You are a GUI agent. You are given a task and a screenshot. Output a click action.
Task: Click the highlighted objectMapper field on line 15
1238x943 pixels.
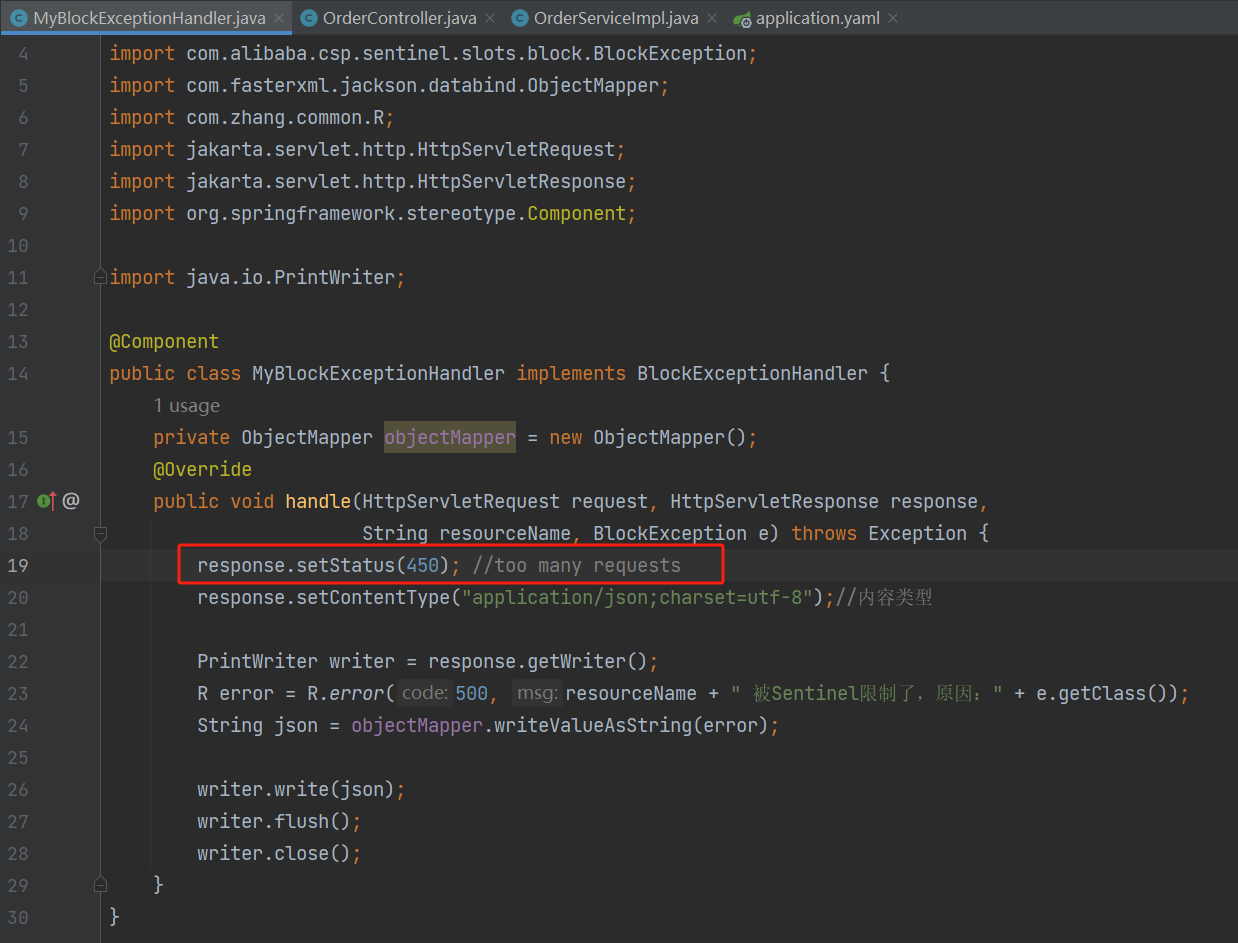tap(450, 437)
